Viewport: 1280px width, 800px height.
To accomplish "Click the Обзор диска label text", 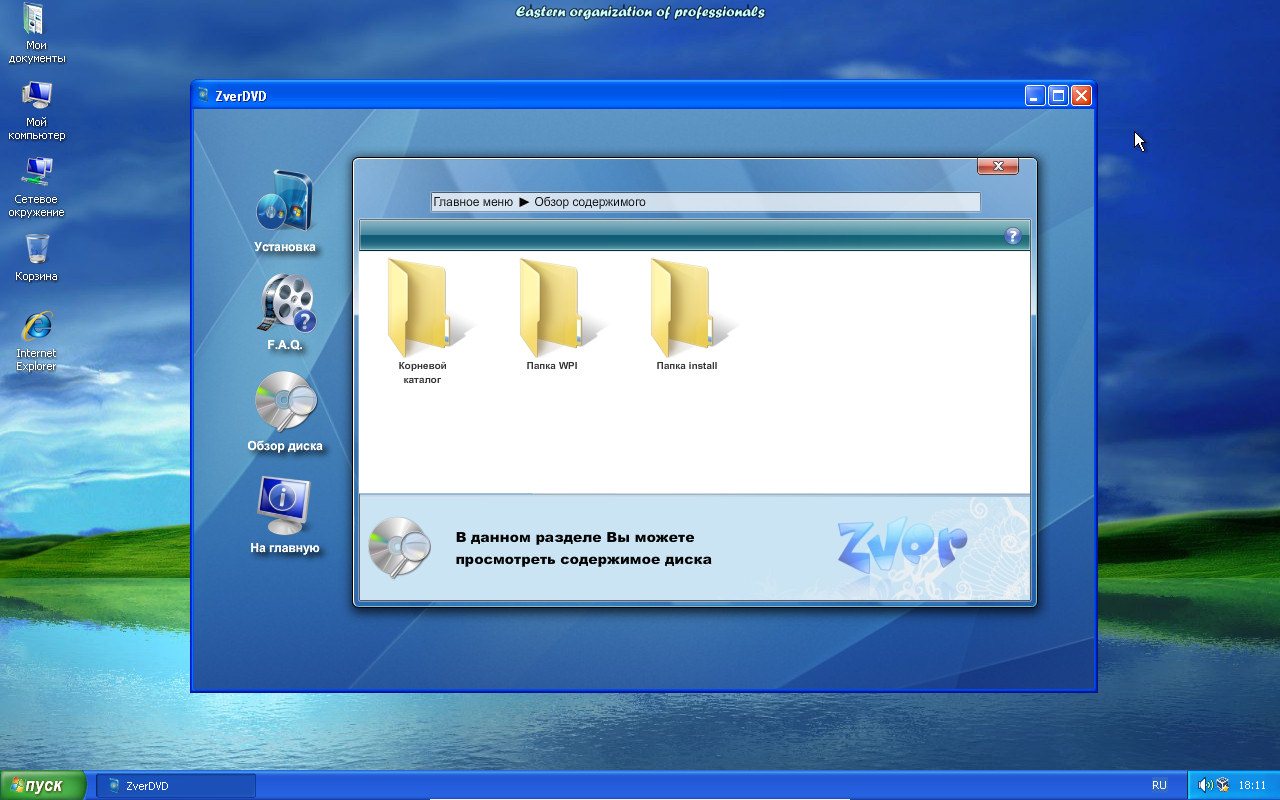I will (285, 446).
